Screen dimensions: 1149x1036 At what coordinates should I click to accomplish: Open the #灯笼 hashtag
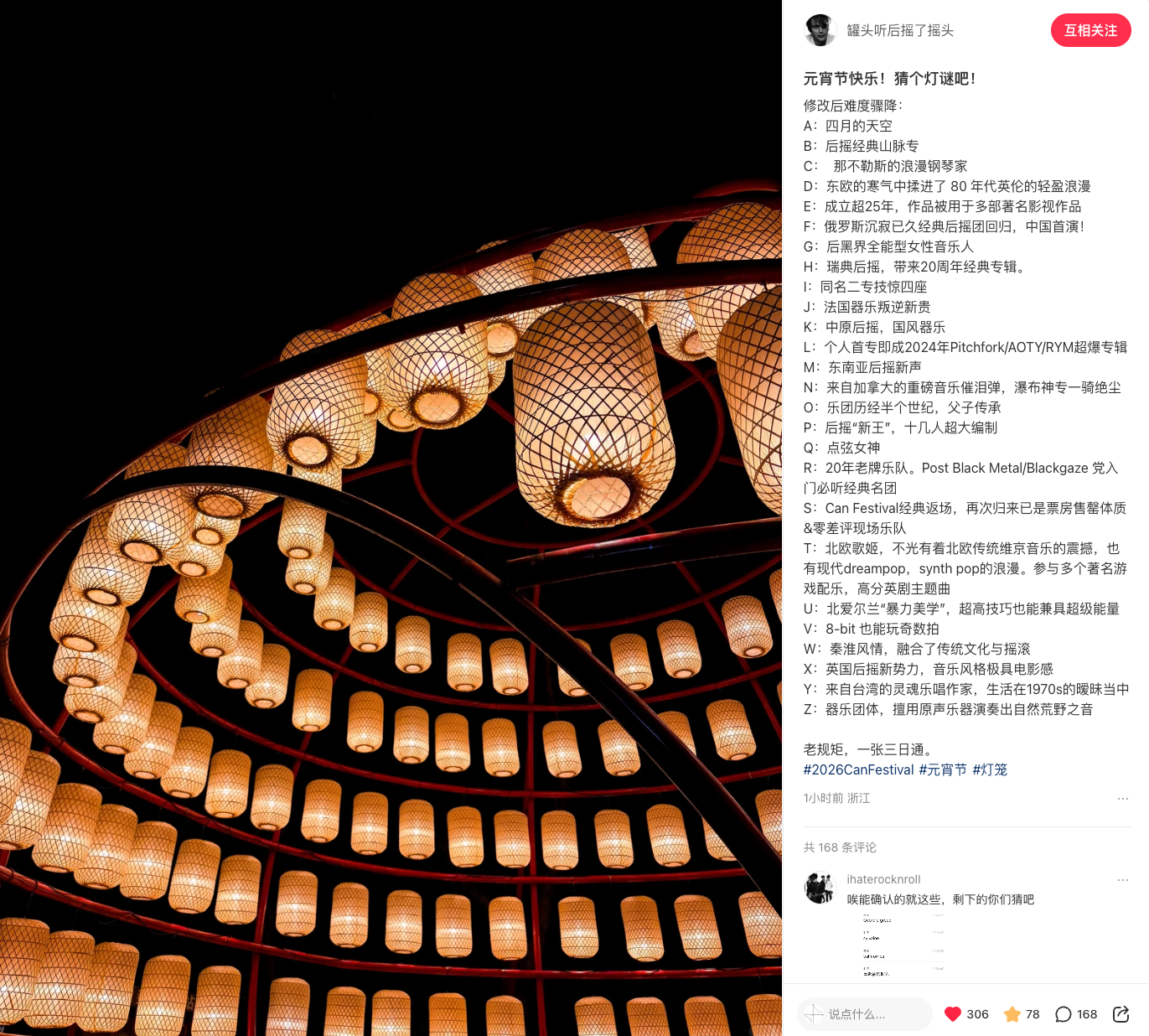click(990, 769)
